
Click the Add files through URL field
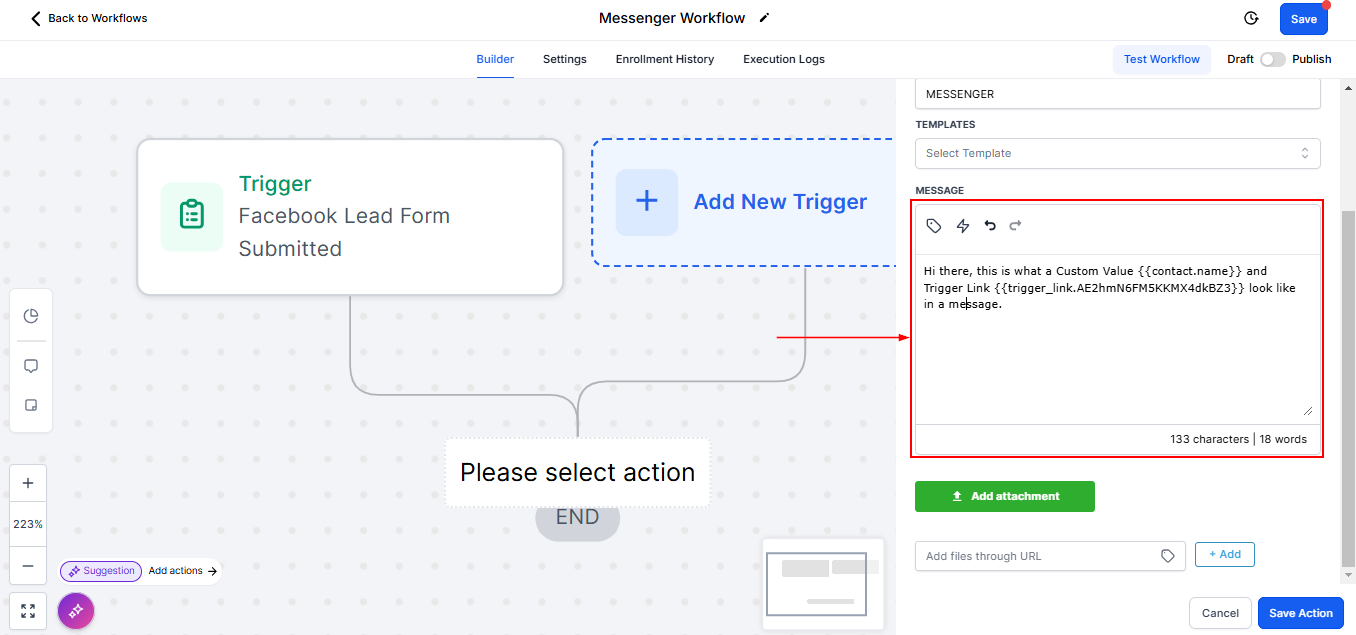click(1040, 556)
